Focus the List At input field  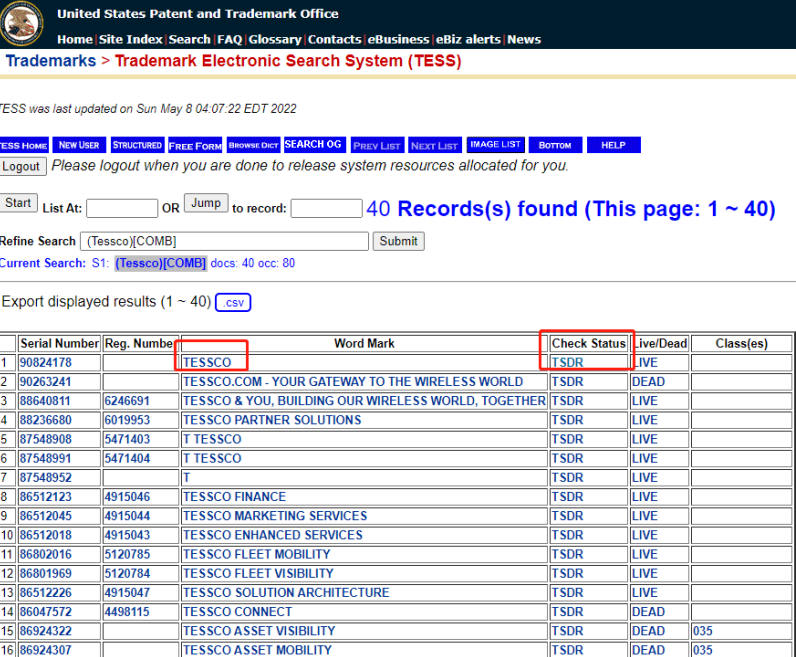(x=122, y=208)
